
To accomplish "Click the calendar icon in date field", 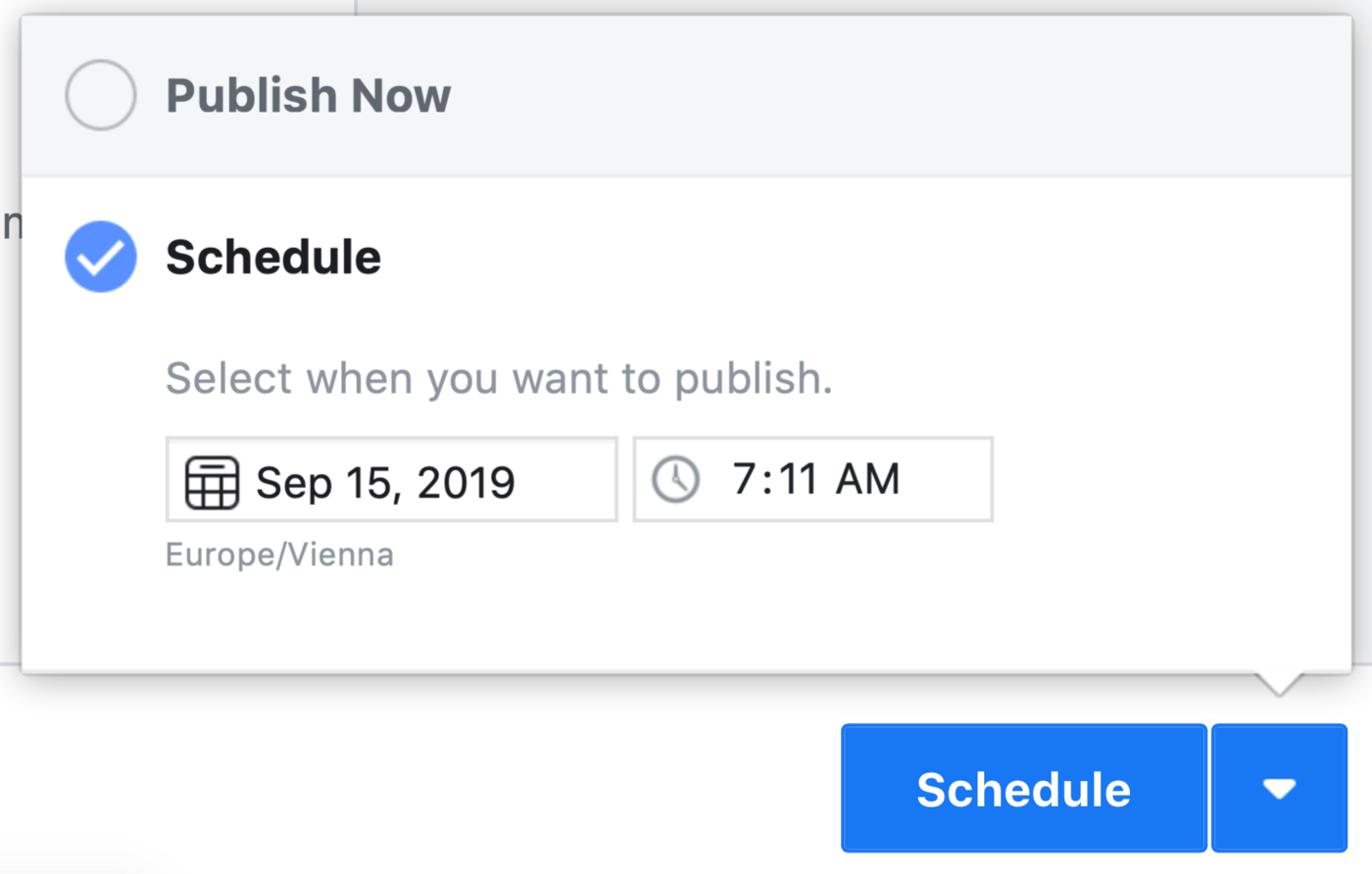I will point(212,482).
